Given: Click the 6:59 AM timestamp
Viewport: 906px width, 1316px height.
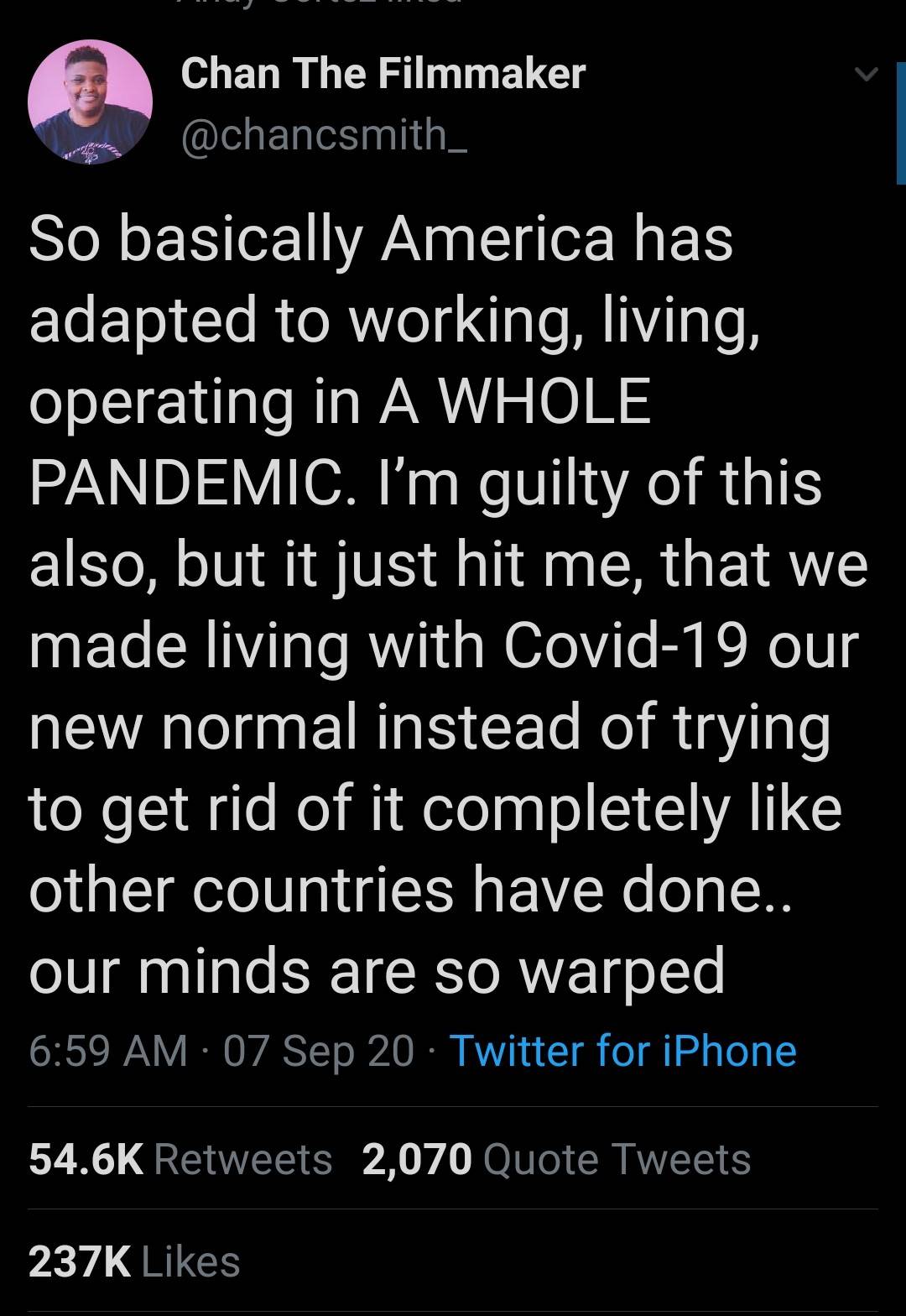Looking at the screenshot, I should point(108,1051).
